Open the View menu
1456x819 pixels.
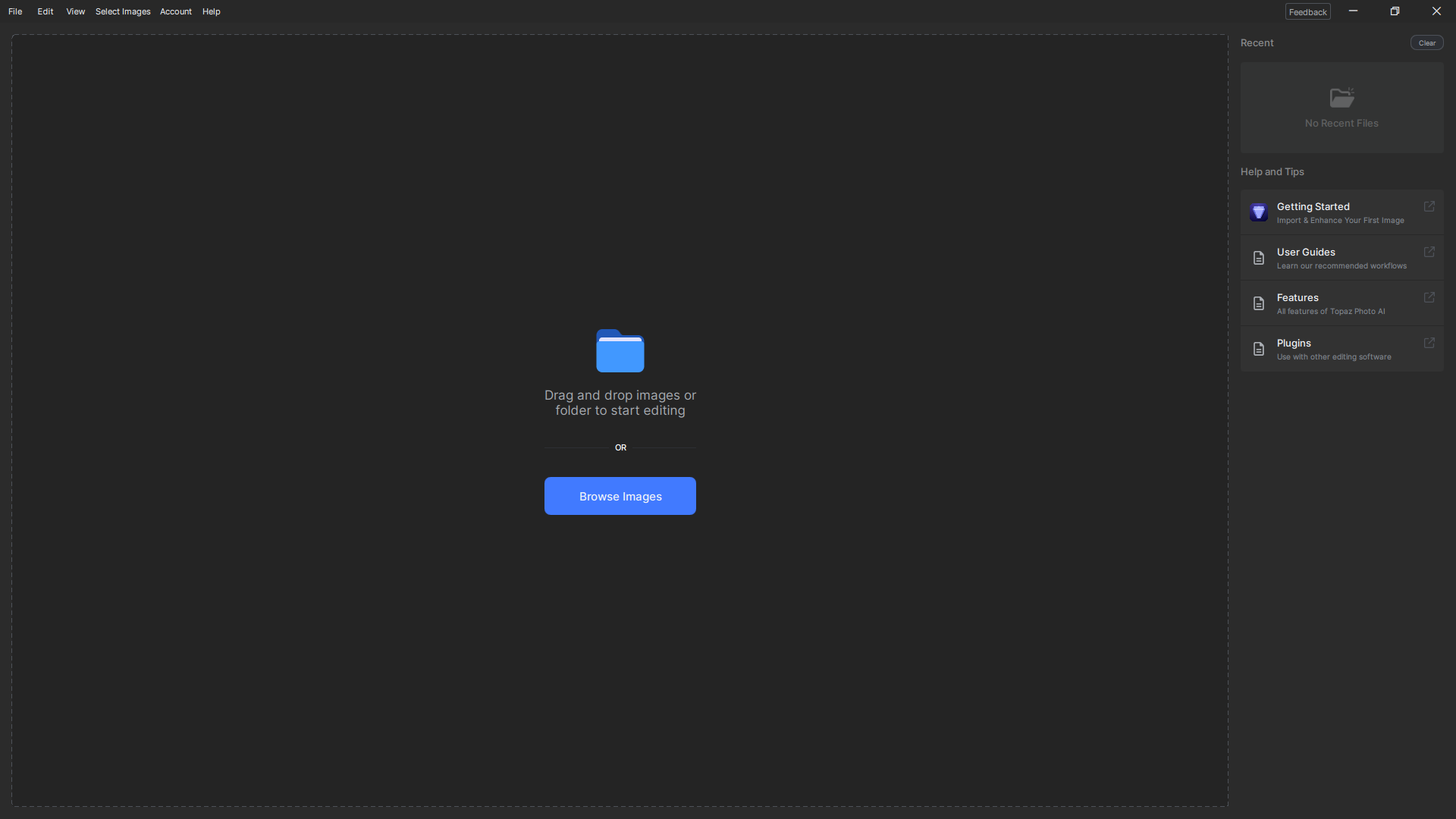tap(75, 11)
